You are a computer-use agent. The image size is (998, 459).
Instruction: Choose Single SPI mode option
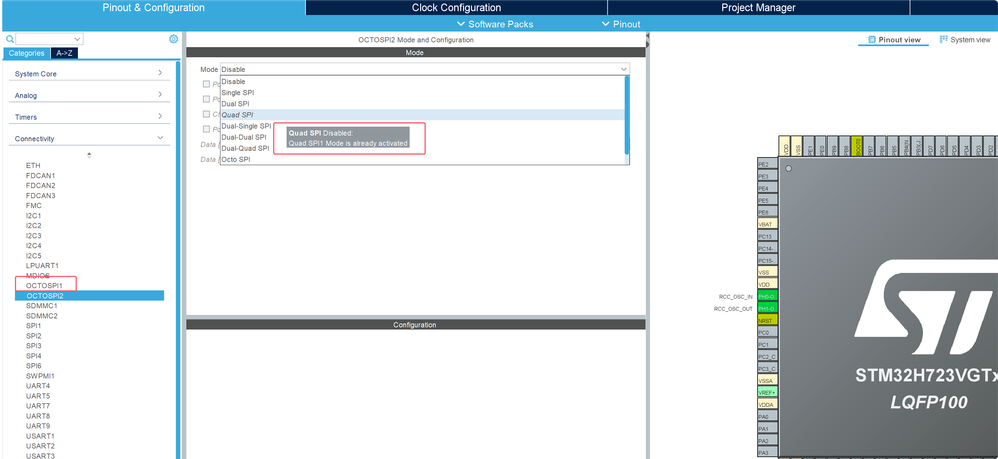(423, 93)
